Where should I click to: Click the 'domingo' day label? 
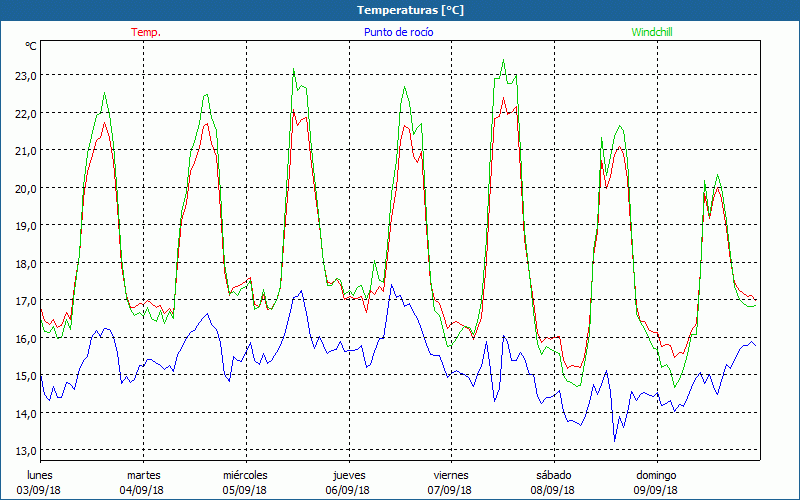tap(656, 475)
